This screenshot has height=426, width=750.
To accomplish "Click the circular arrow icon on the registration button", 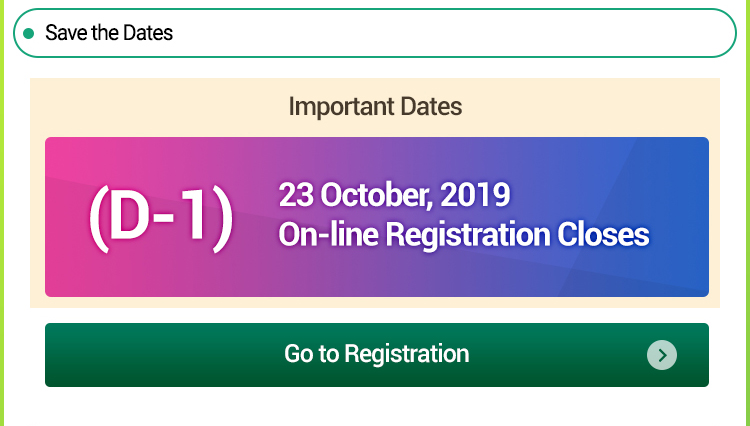I will [661, 355].
